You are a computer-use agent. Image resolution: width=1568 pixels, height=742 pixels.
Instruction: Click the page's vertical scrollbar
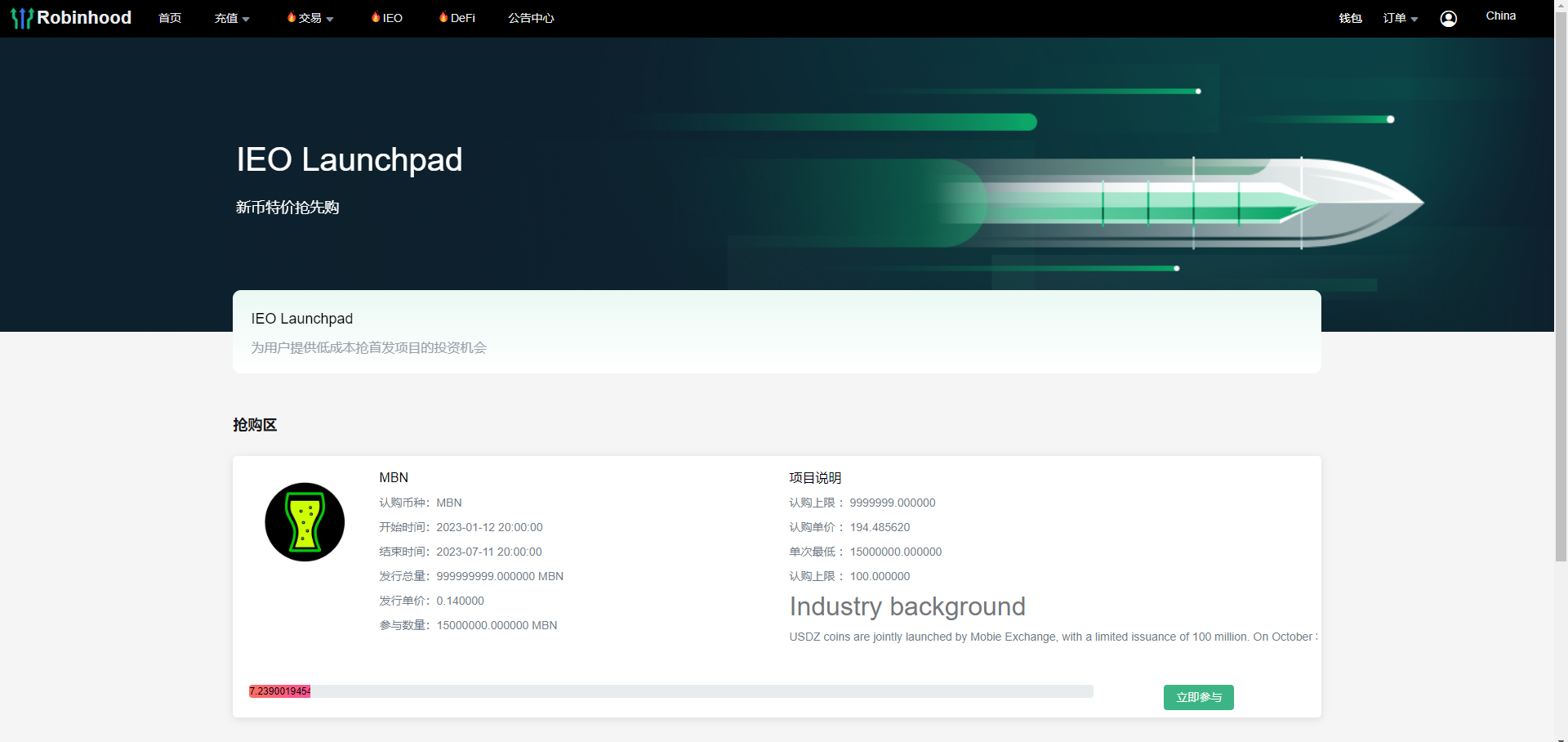pos(1561,286)
